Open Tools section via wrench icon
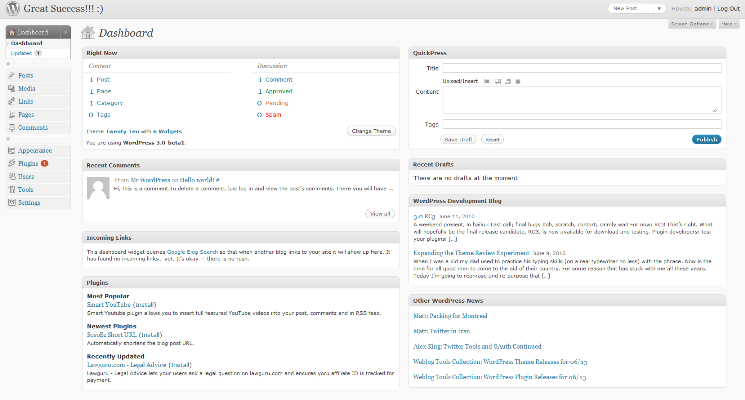The width and height of the screenshot is (745, 400). [11, 189]
